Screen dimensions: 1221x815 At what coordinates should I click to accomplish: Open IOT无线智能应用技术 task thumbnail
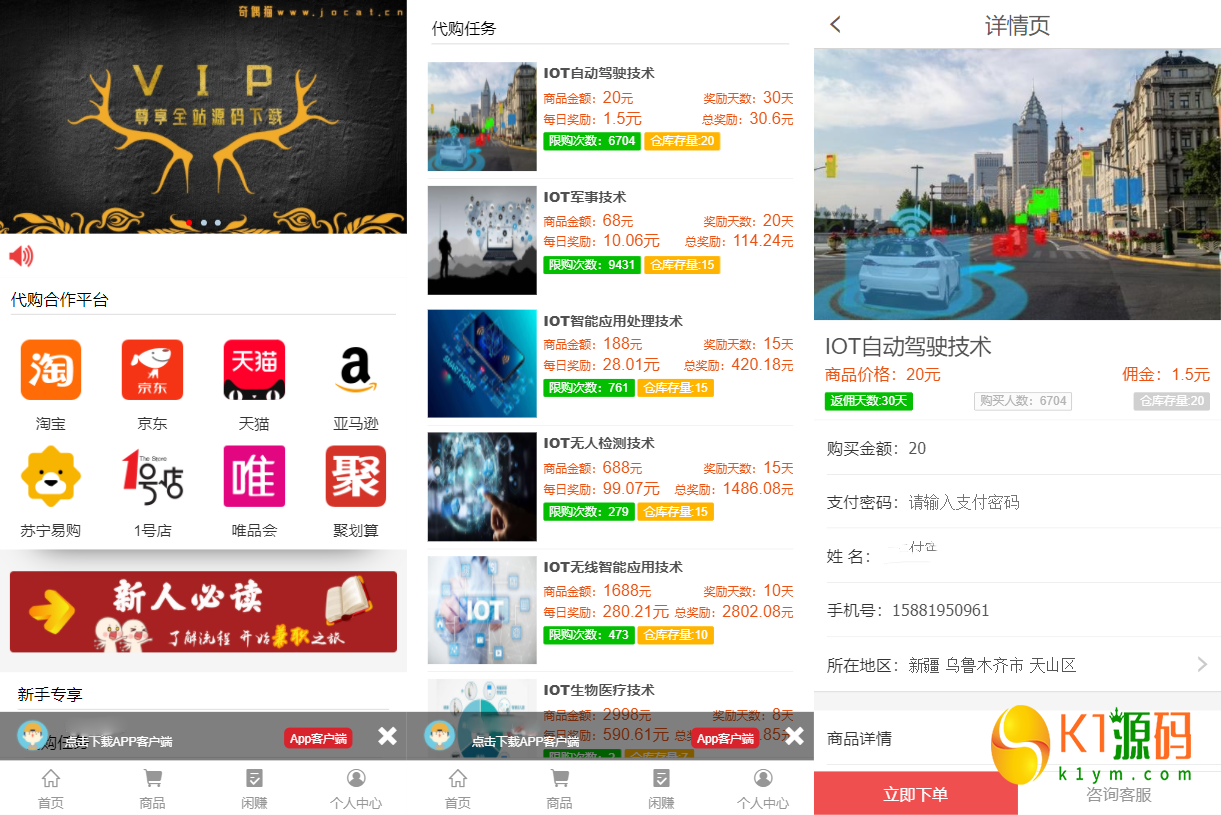[x=482, y=610]
